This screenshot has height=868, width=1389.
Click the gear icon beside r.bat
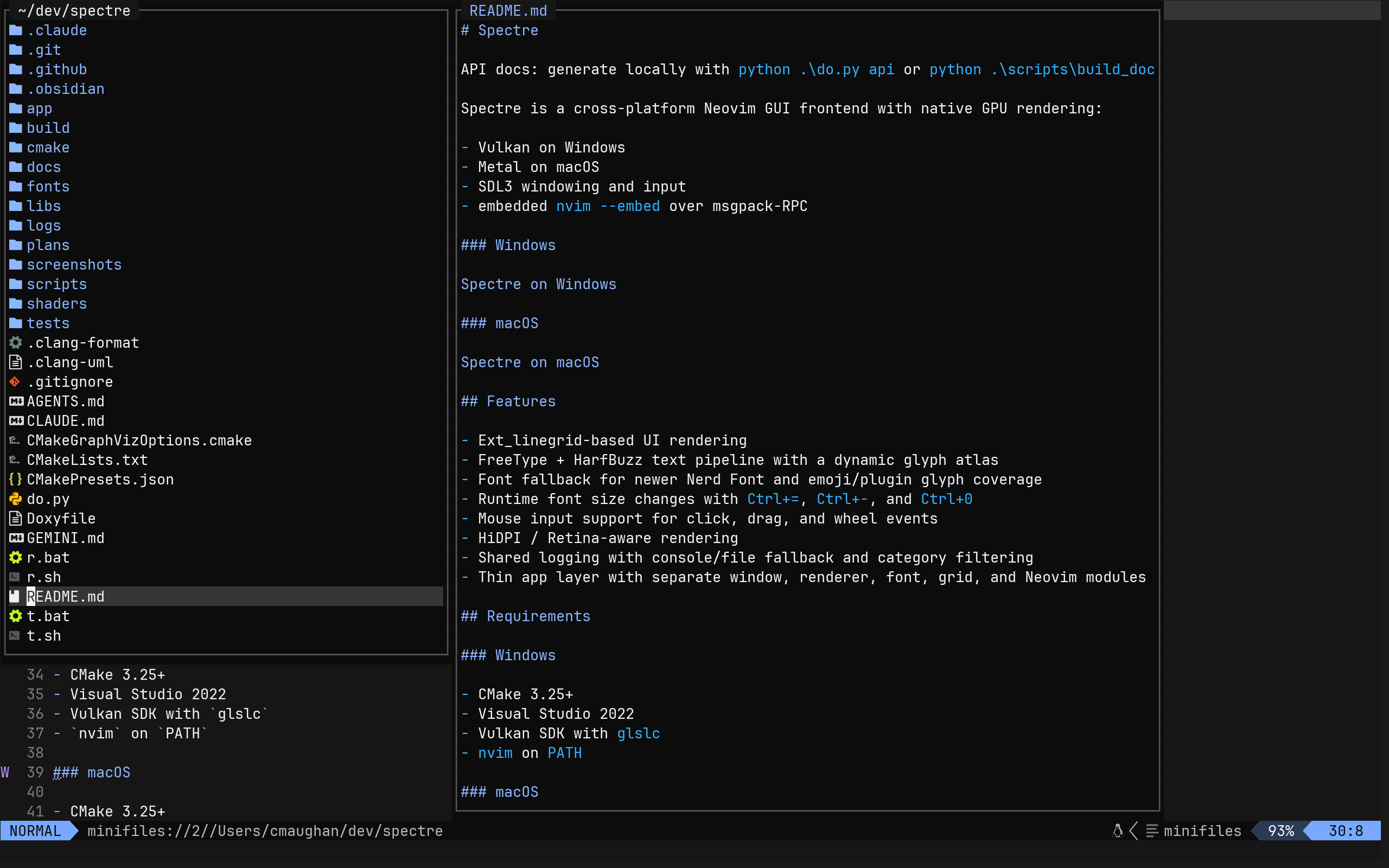point(15,557)
